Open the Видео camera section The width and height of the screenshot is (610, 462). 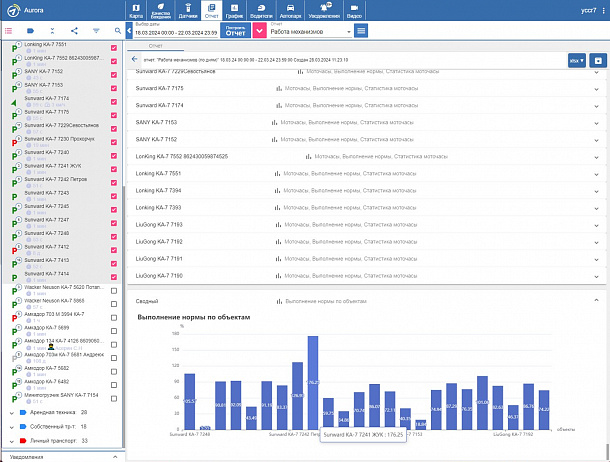coord(354,10)
